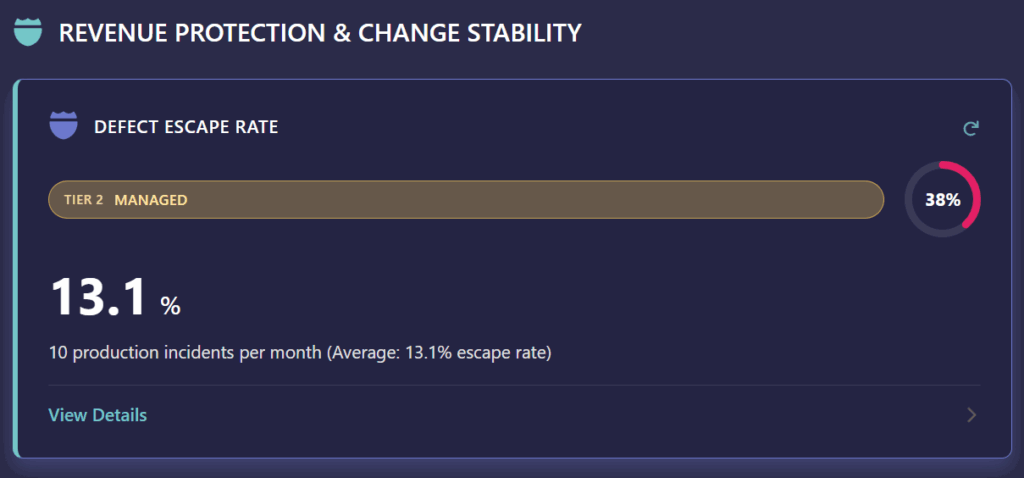Click the percent unit beside the 13.1 value
The image size is (1024, 478).
point(170,305)
